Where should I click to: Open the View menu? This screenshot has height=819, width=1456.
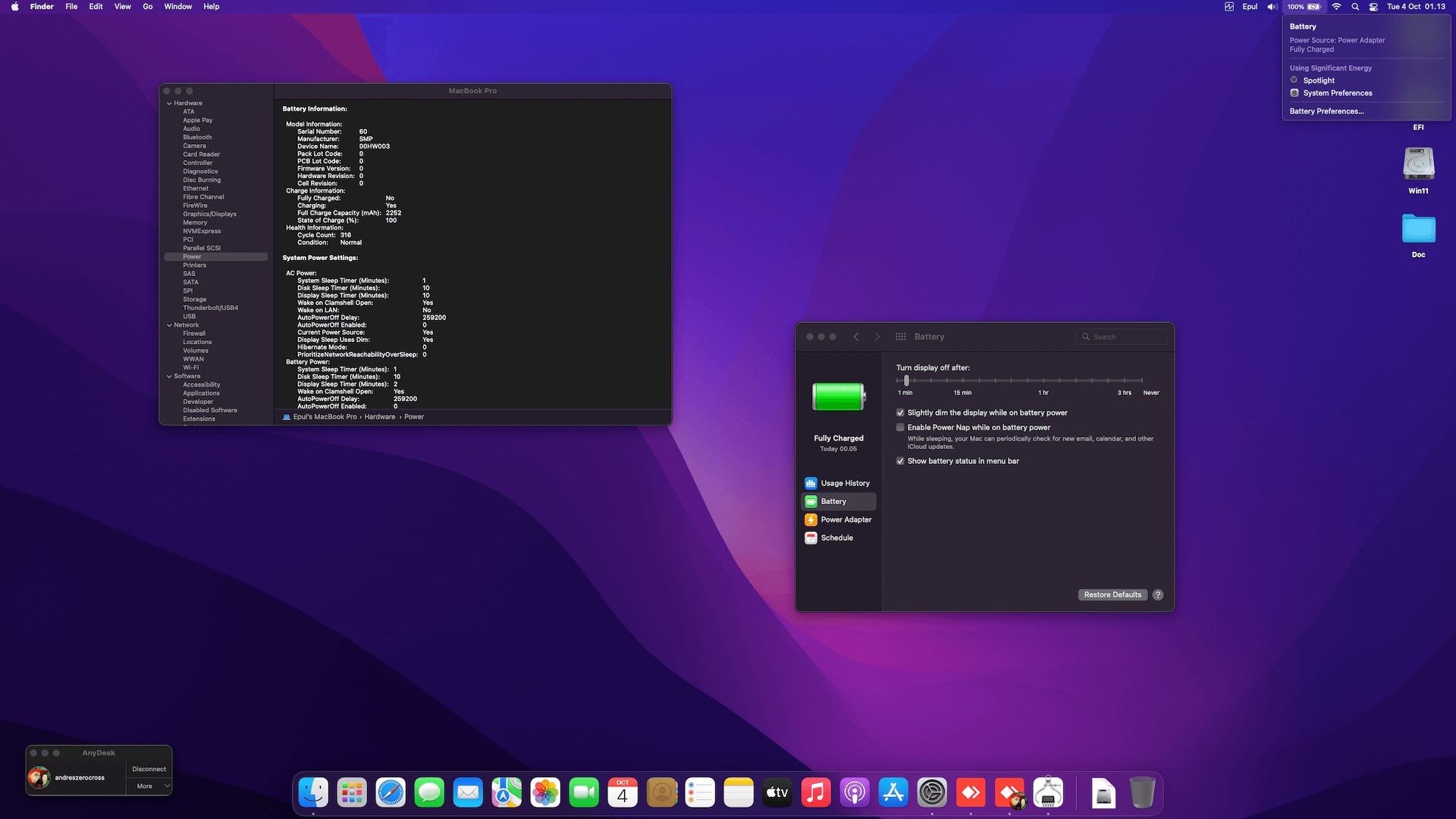123,7
